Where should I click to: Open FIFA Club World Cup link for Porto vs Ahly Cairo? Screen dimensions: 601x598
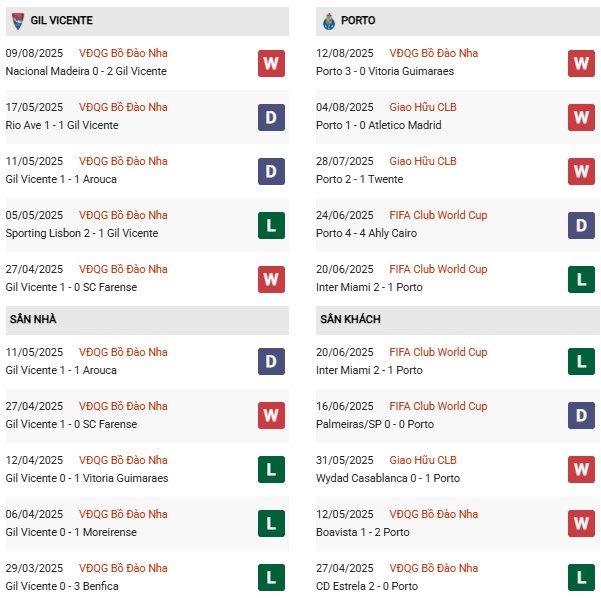[x=436, y=215]
